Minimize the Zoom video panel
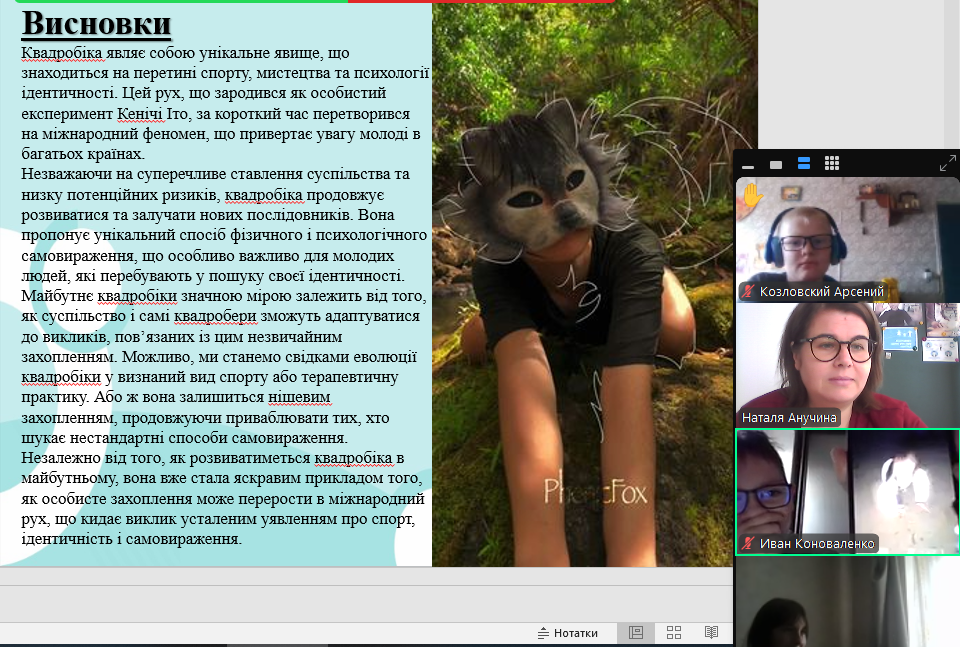Image resolution: width=960 pixels, height=647 pixels. 748,164
